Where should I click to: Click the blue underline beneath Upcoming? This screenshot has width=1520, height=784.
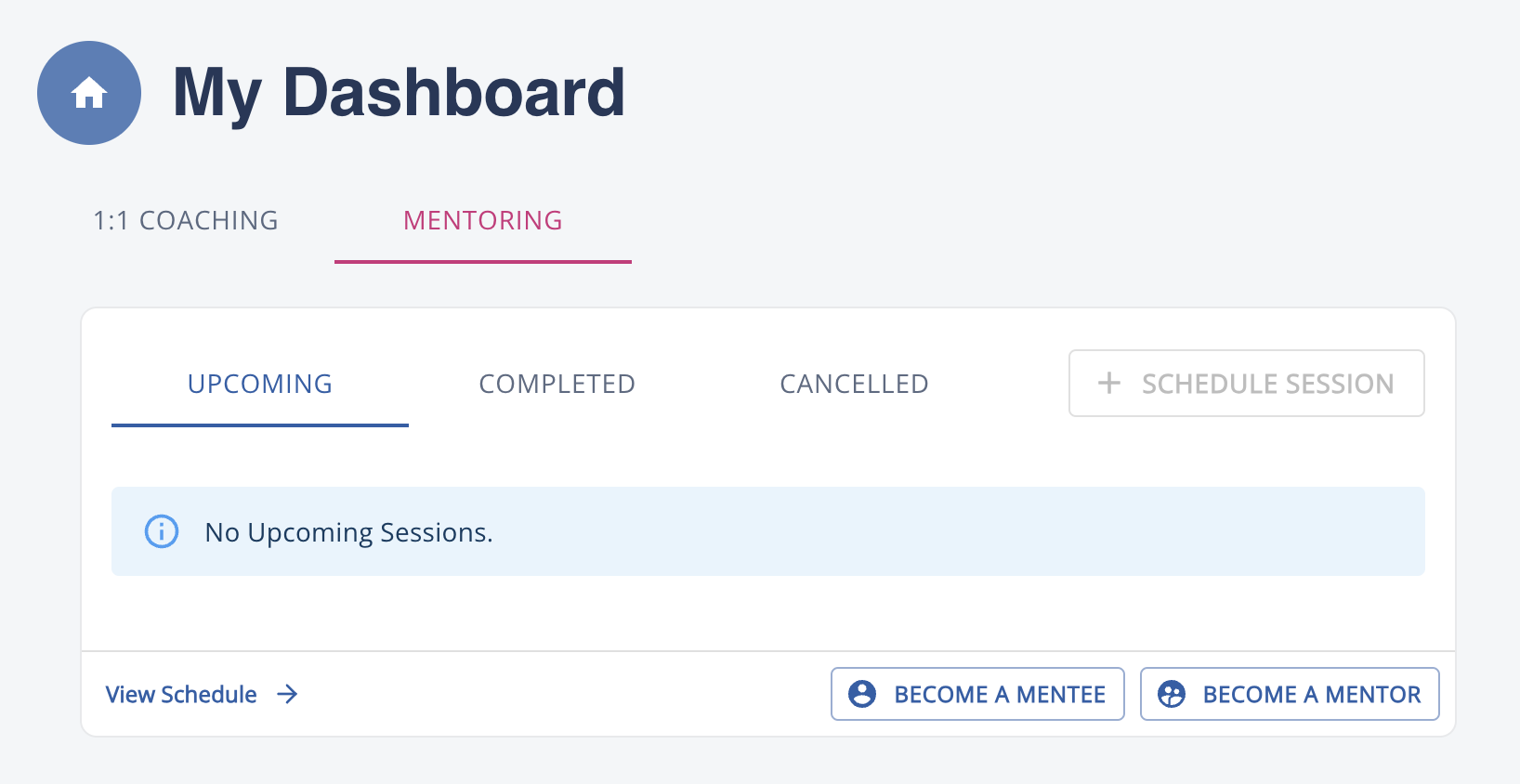point(259,425)
